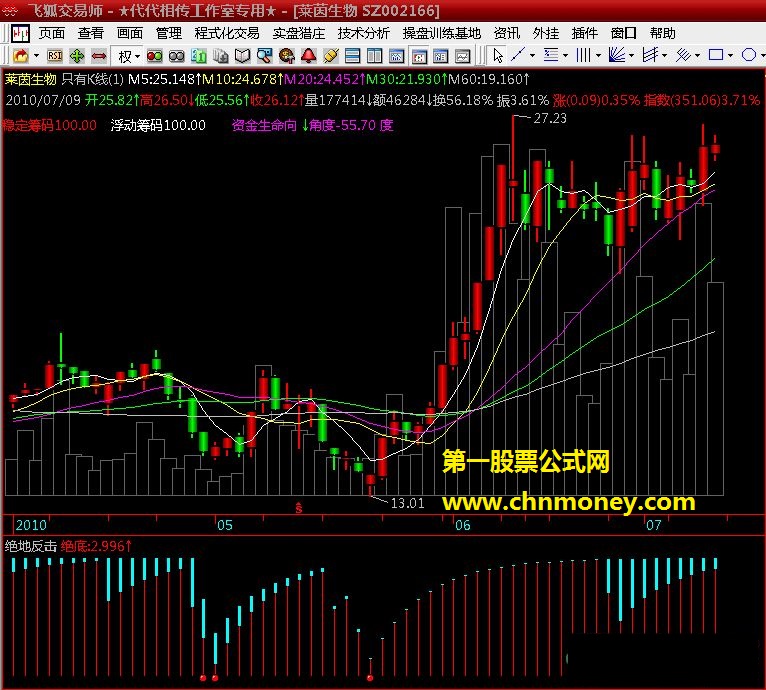Select the vertical cycle lines tool
This screenshot has width=766, height=690.
pyautogui.click(x=583, y=55)
